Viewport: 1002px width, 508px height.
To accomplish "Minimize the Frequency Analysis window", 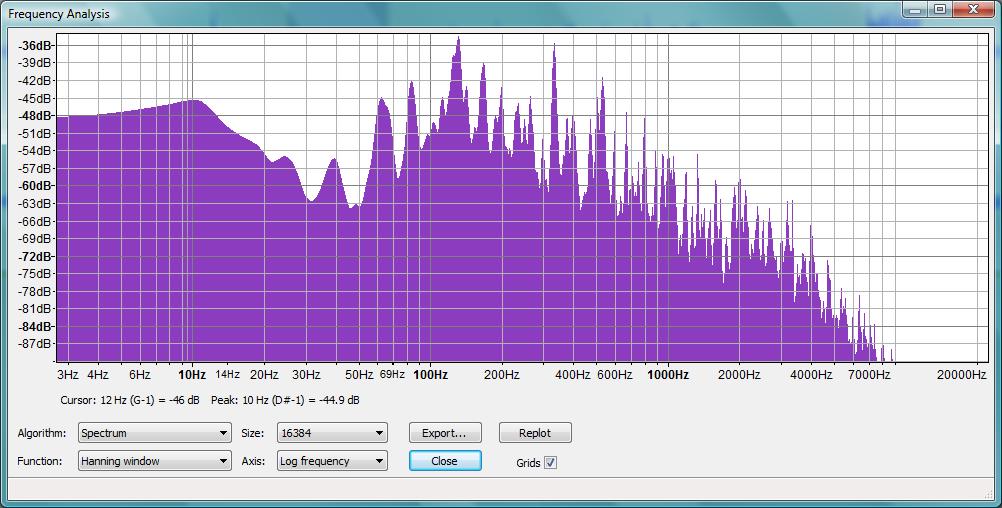I will coord(915,10).
